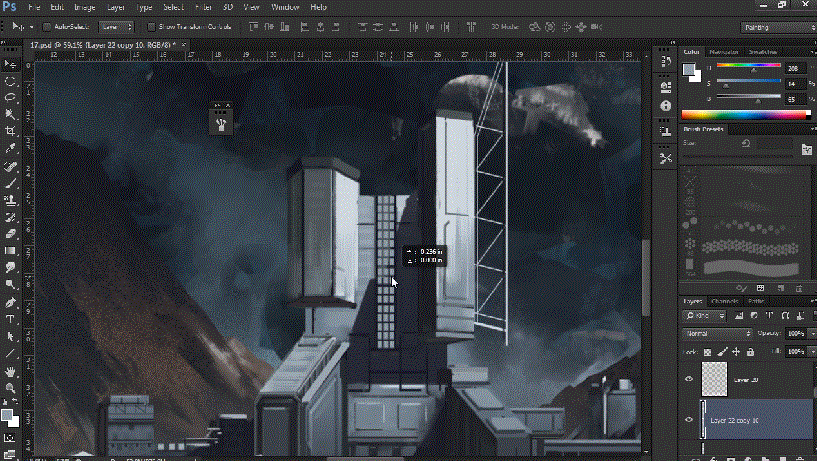Open the Auto-Select Layer dropdown
The image size is (817, 461).
click(116, 27)
